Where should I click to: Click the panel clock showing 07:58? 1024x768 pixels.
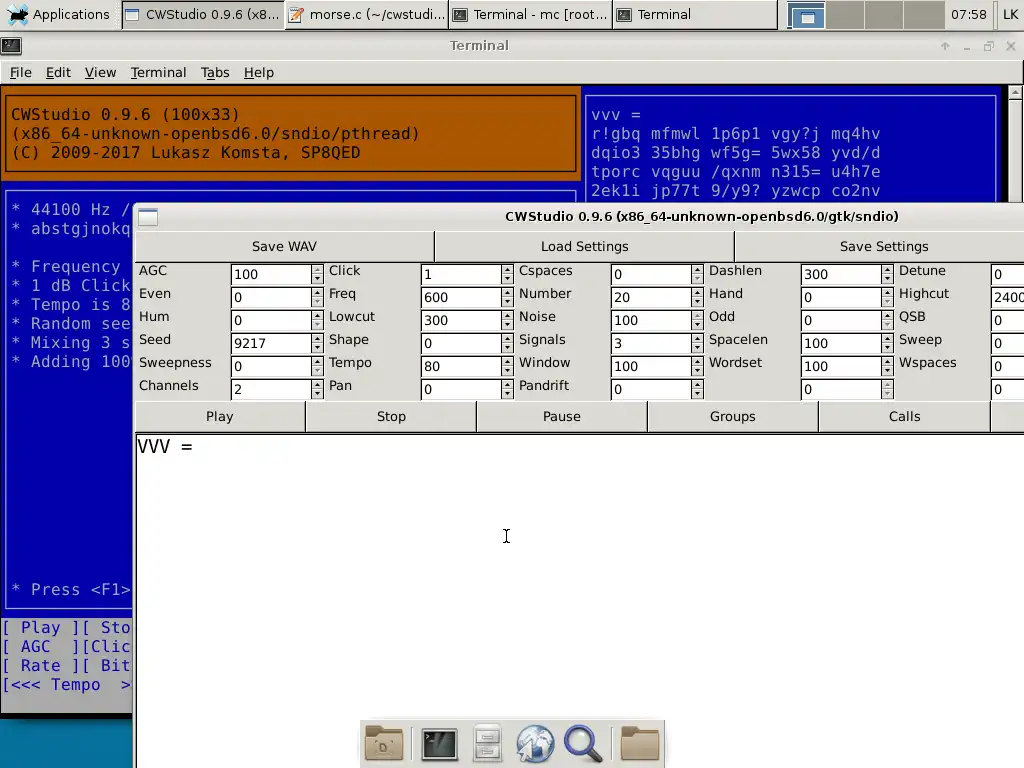[968, 14]
